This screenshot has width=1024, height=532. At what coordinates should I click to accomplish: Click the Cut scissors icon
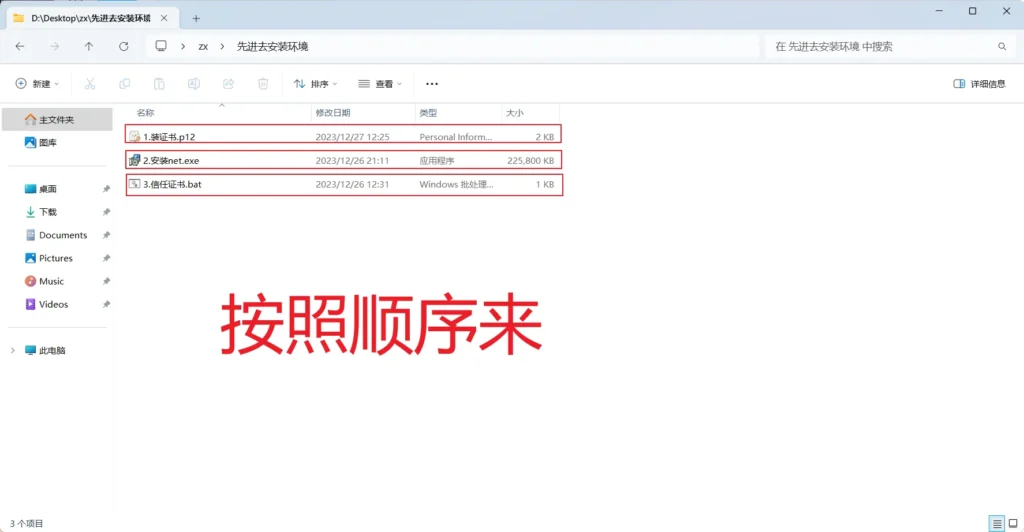pyautogui.click(x=90, y=84)
